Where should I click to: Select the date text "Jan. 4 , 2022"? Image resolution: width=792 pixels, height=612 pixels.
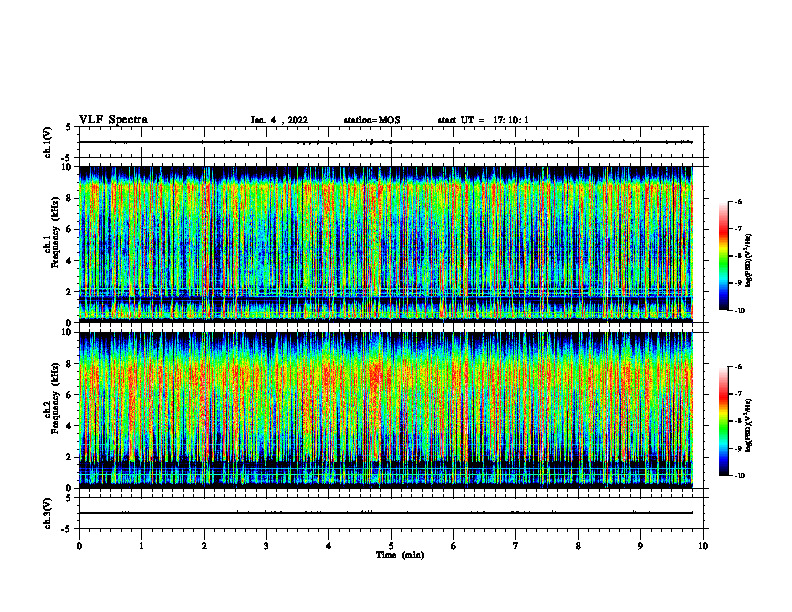coord(279,120)
